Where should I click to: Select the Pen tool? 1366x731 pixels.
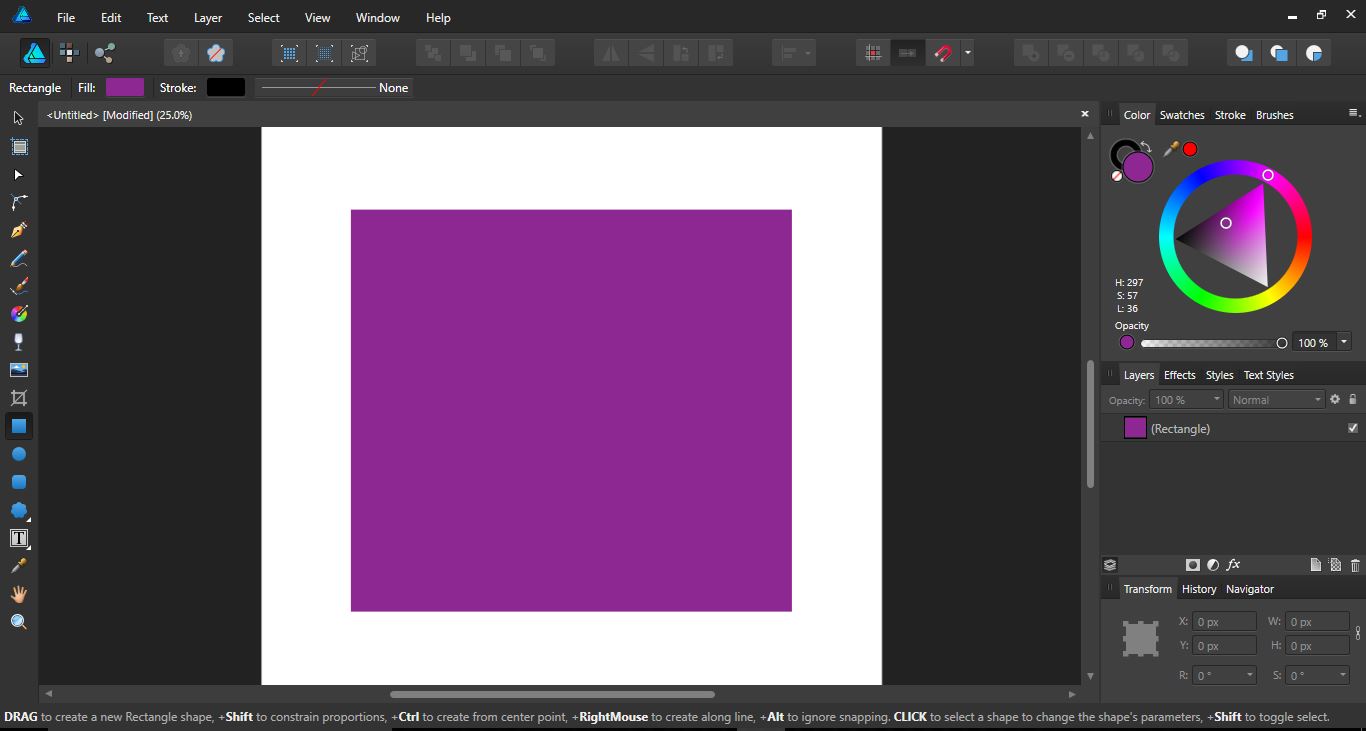click(18, 229)
